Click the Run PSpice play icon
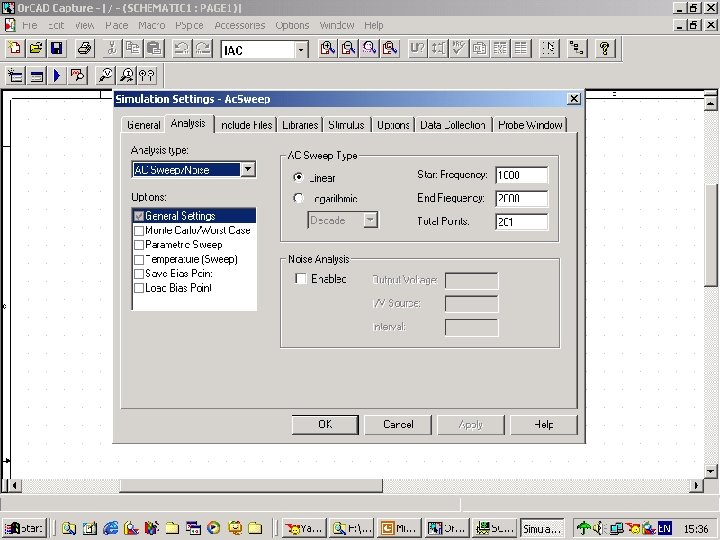The width and height of the screenshot is (720, 540). 57,75
